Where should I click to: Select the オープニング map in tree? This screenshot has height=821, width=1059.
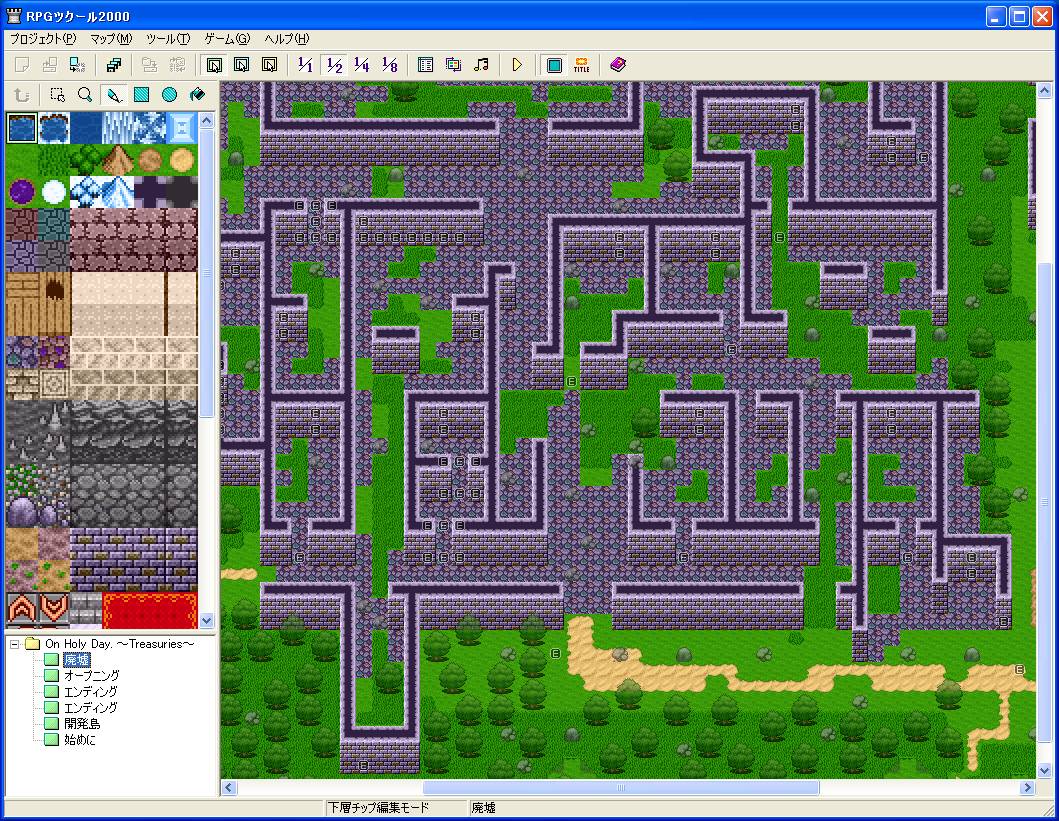click(92, 676)
